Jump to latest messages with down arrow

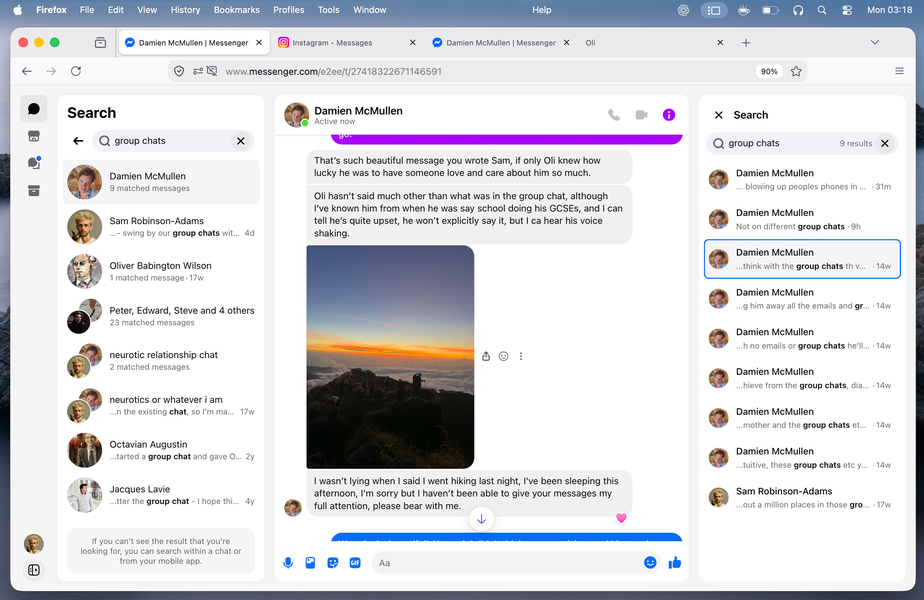pos(481,519)
